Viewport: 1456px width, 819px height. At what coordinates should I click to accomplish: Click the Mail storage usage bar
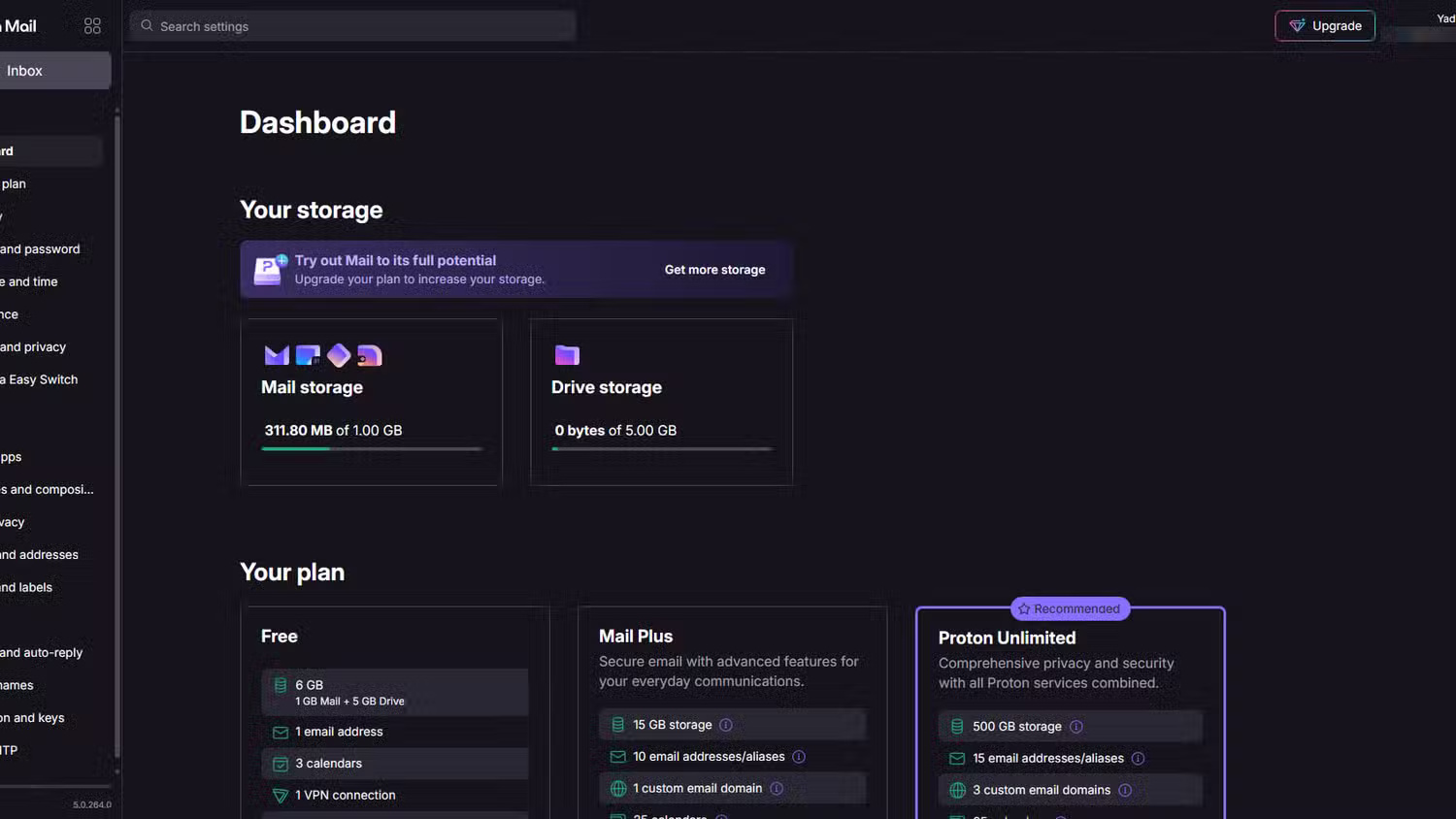pyautogui.click(x=372, y=448)
